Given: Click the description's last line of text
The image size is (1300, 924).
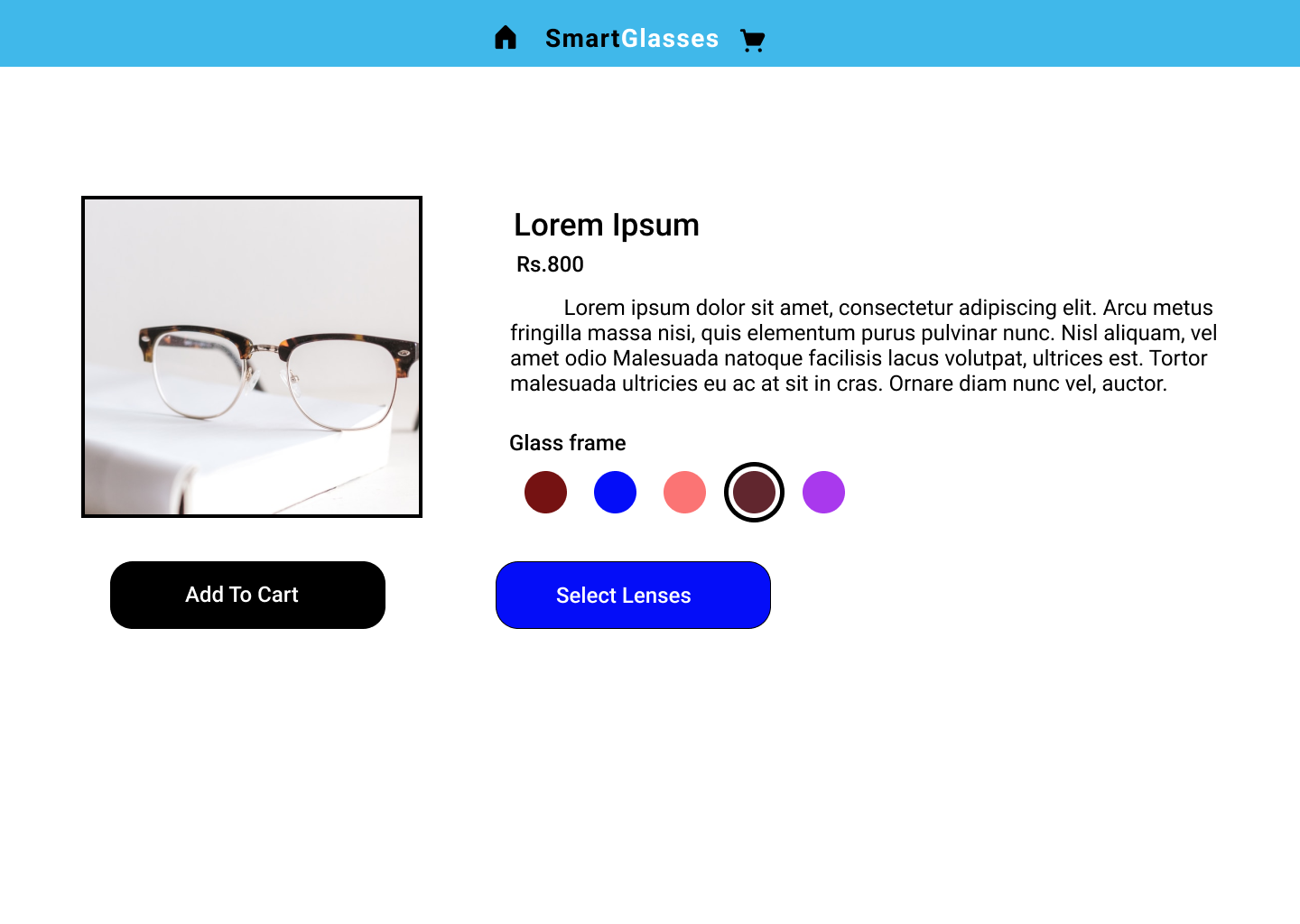Looking at the screenshot, I should 838,383.
